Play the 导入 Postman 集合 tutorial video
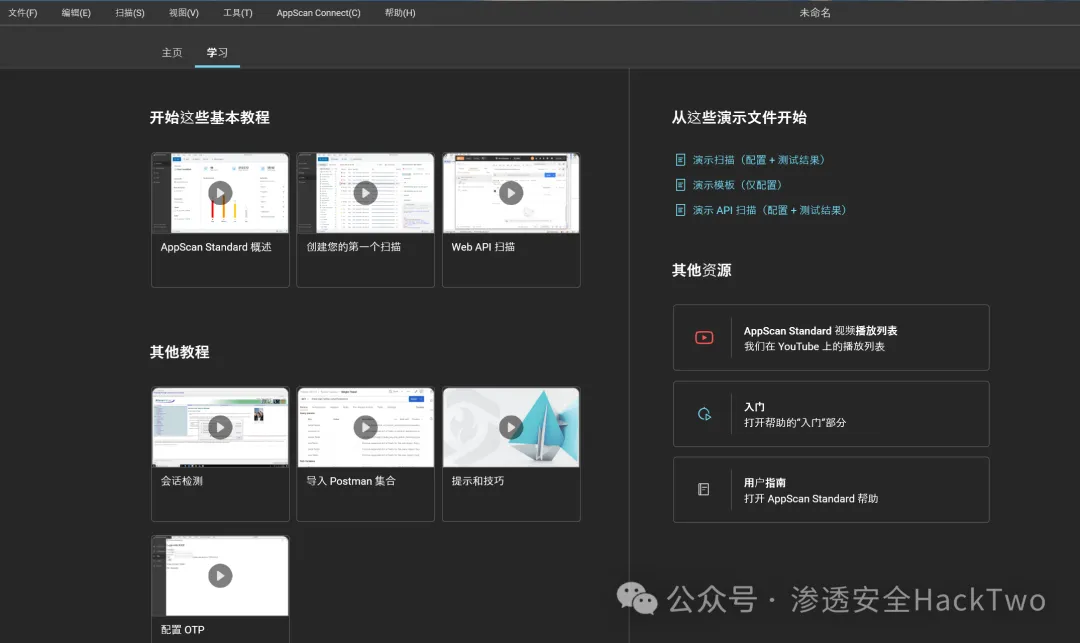Screen dimensions: 1080x643 (x=366, y=428)
